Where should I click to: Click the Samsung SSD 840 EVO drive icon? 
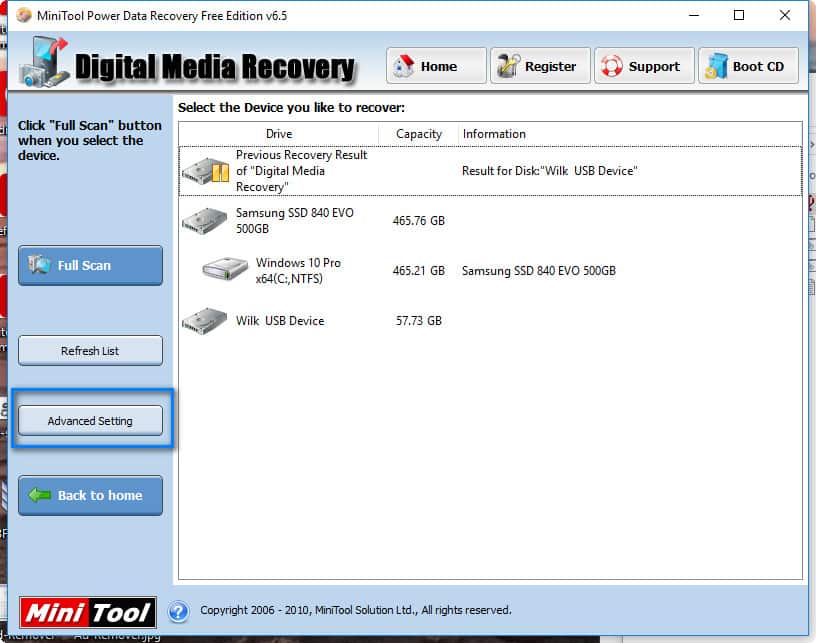tap(205, 221)
